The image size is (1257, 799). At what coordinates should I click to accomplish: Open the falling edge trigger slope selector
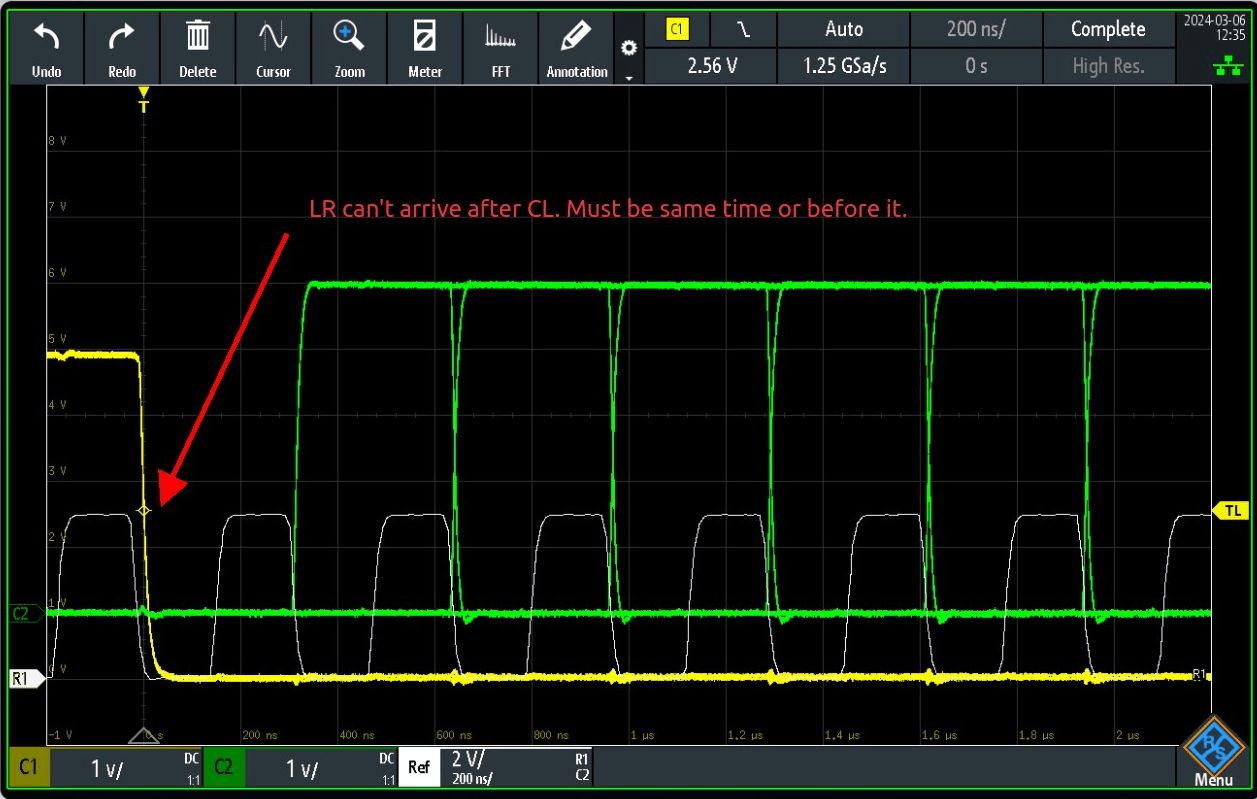tap(742, 29)
